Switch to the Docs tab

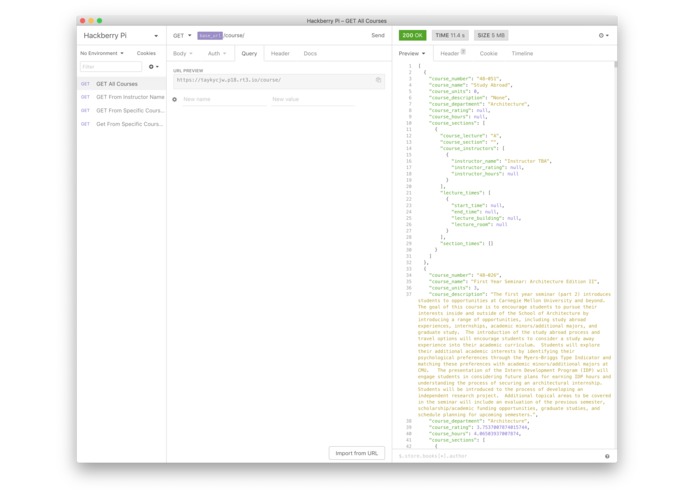[310, 53]
